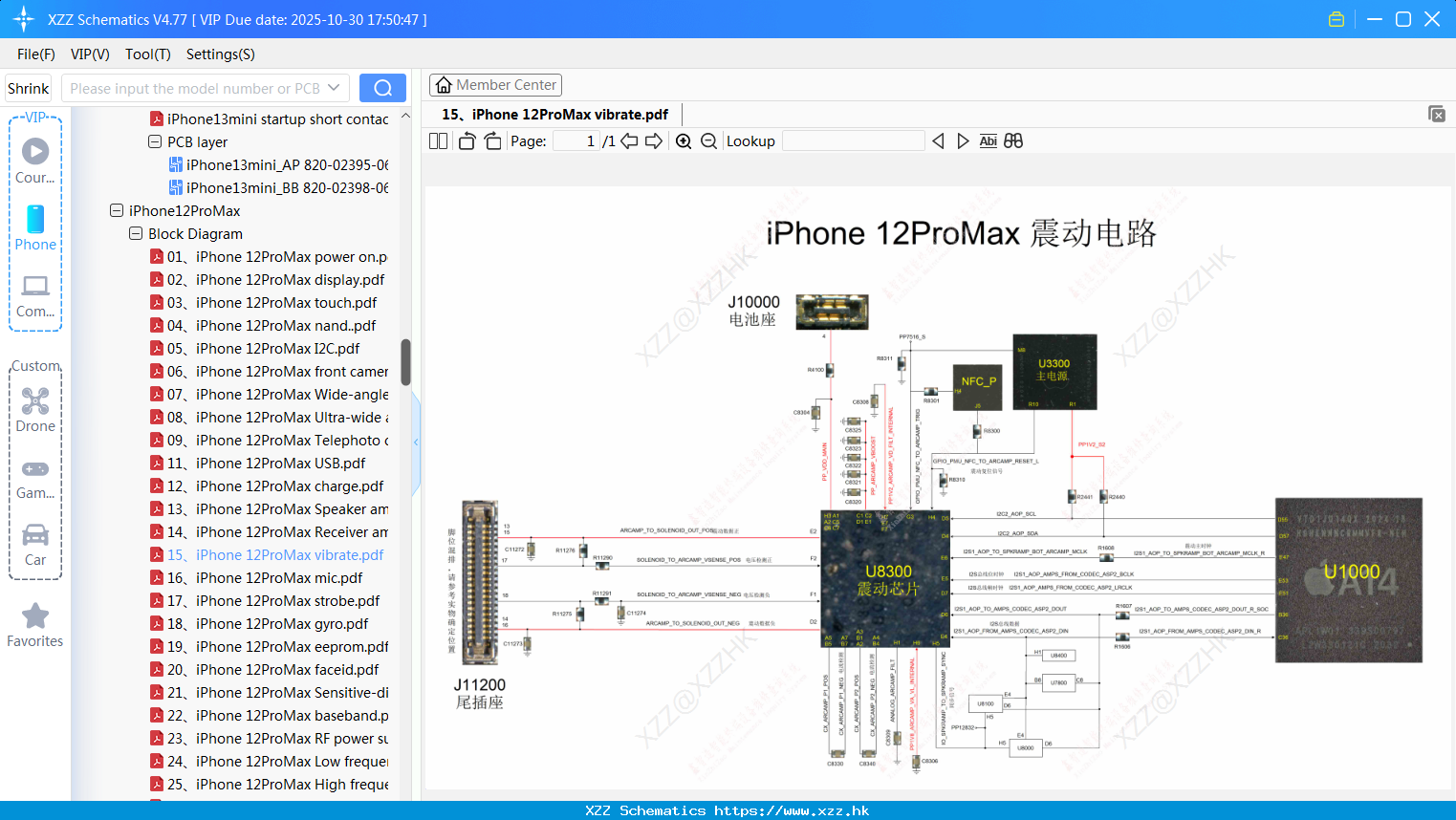This screenshot has width=1456, height=820.
Task: Open 12、iPhone 12ProMax charge.pdf
Action: [x=267, y=486]
